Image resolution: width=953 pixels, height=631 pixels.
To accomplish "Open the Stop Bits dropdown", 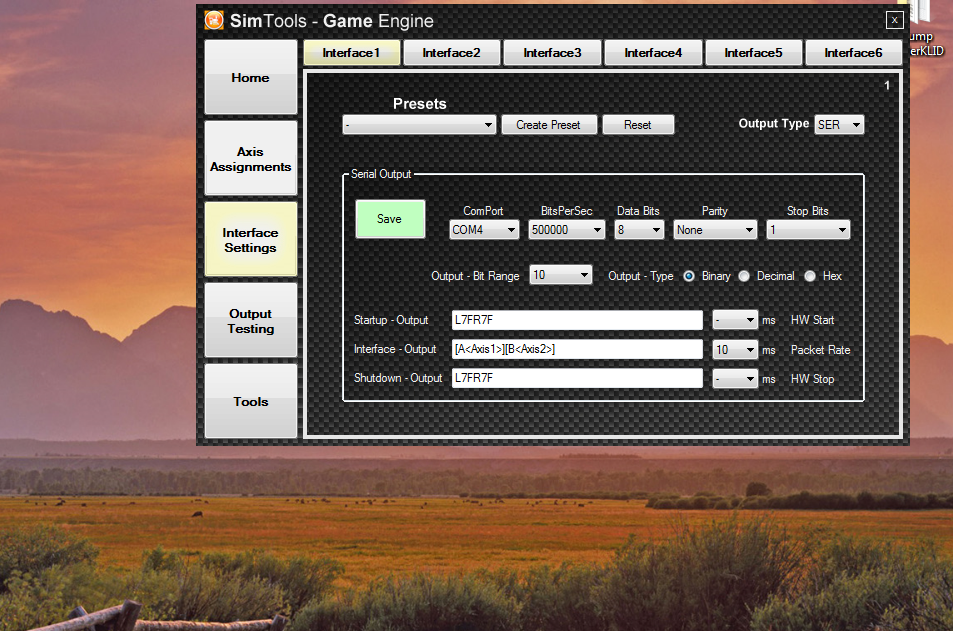I will tap(808, 230).
